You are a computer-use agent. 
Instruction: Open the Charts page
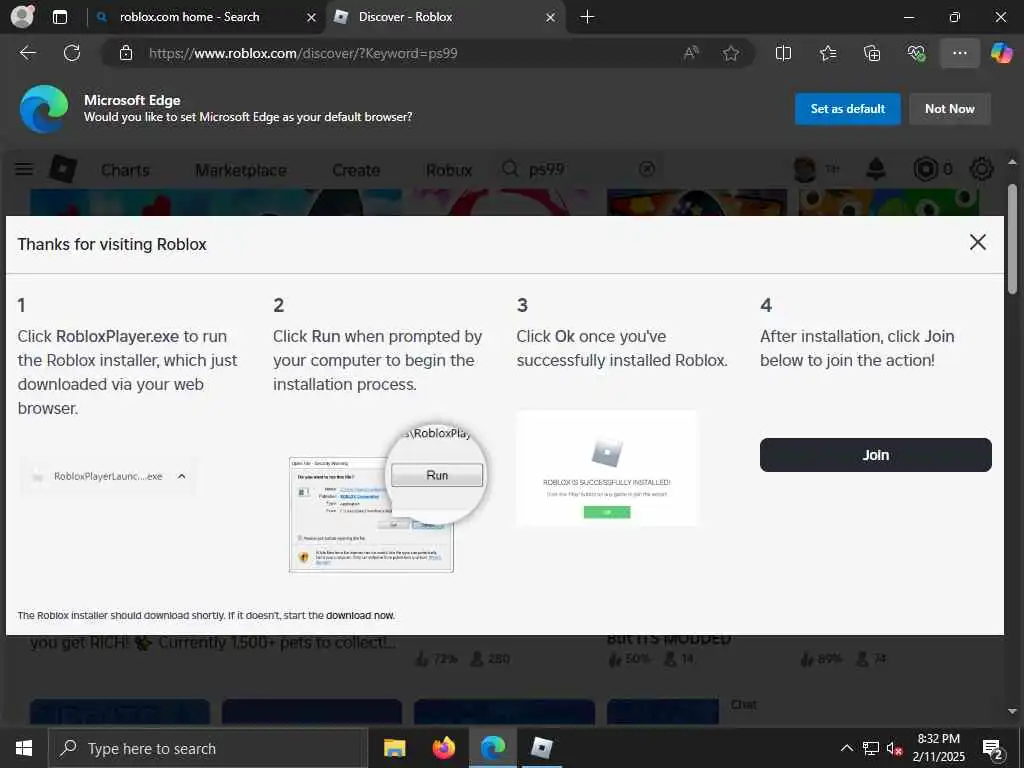click(x=125, y=170)
